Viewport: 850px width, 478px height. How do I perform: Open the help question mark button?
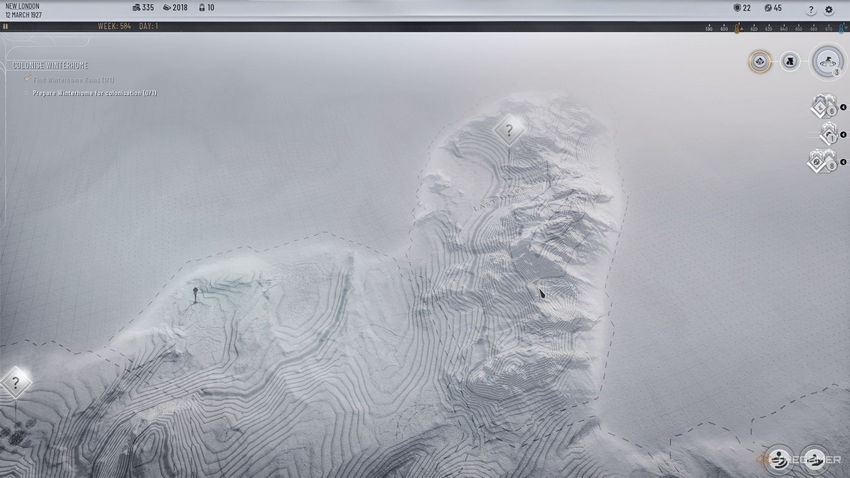811,10
